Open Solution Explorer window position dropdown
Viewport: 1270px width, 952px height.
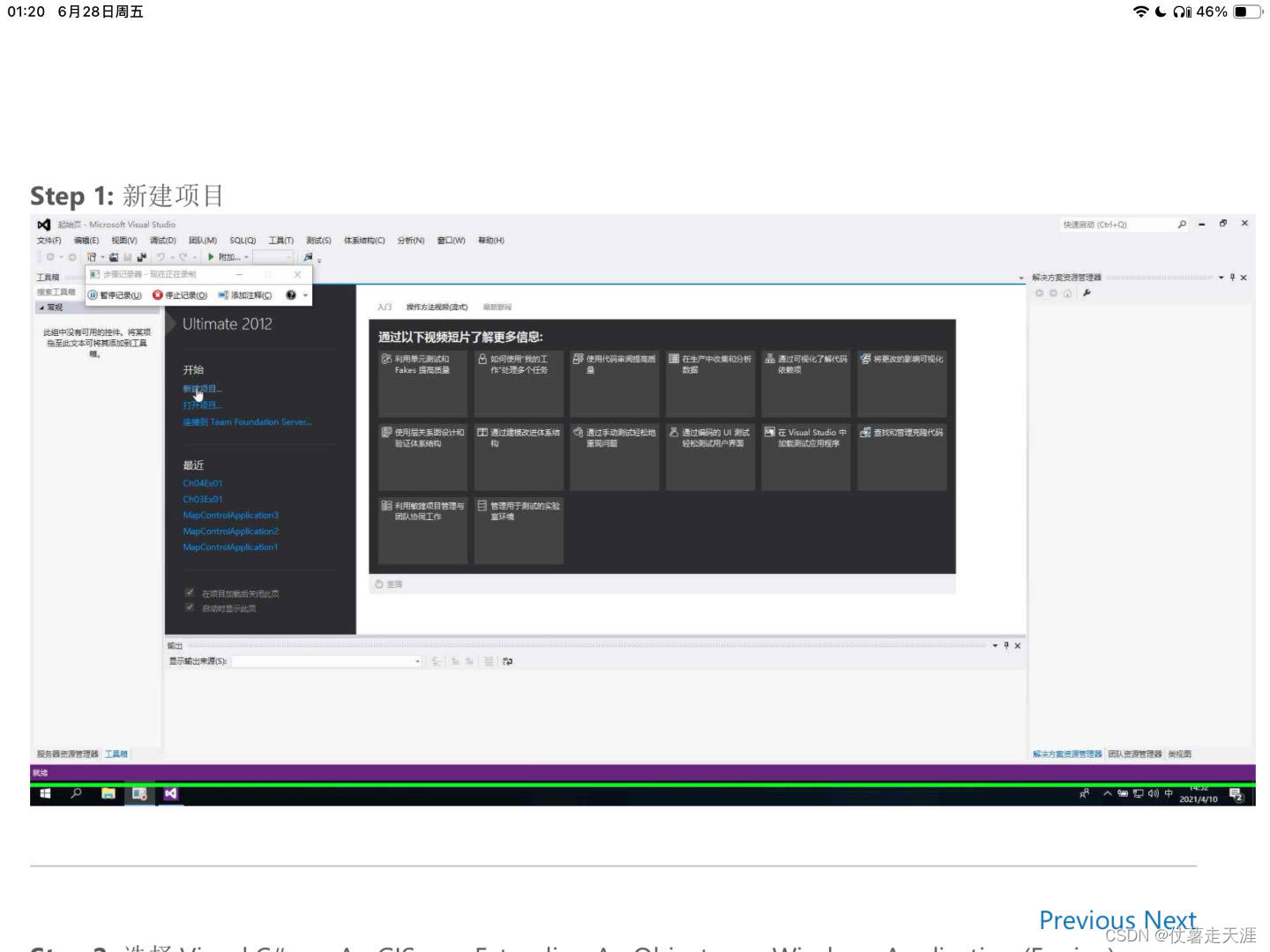pos(1221,278)
